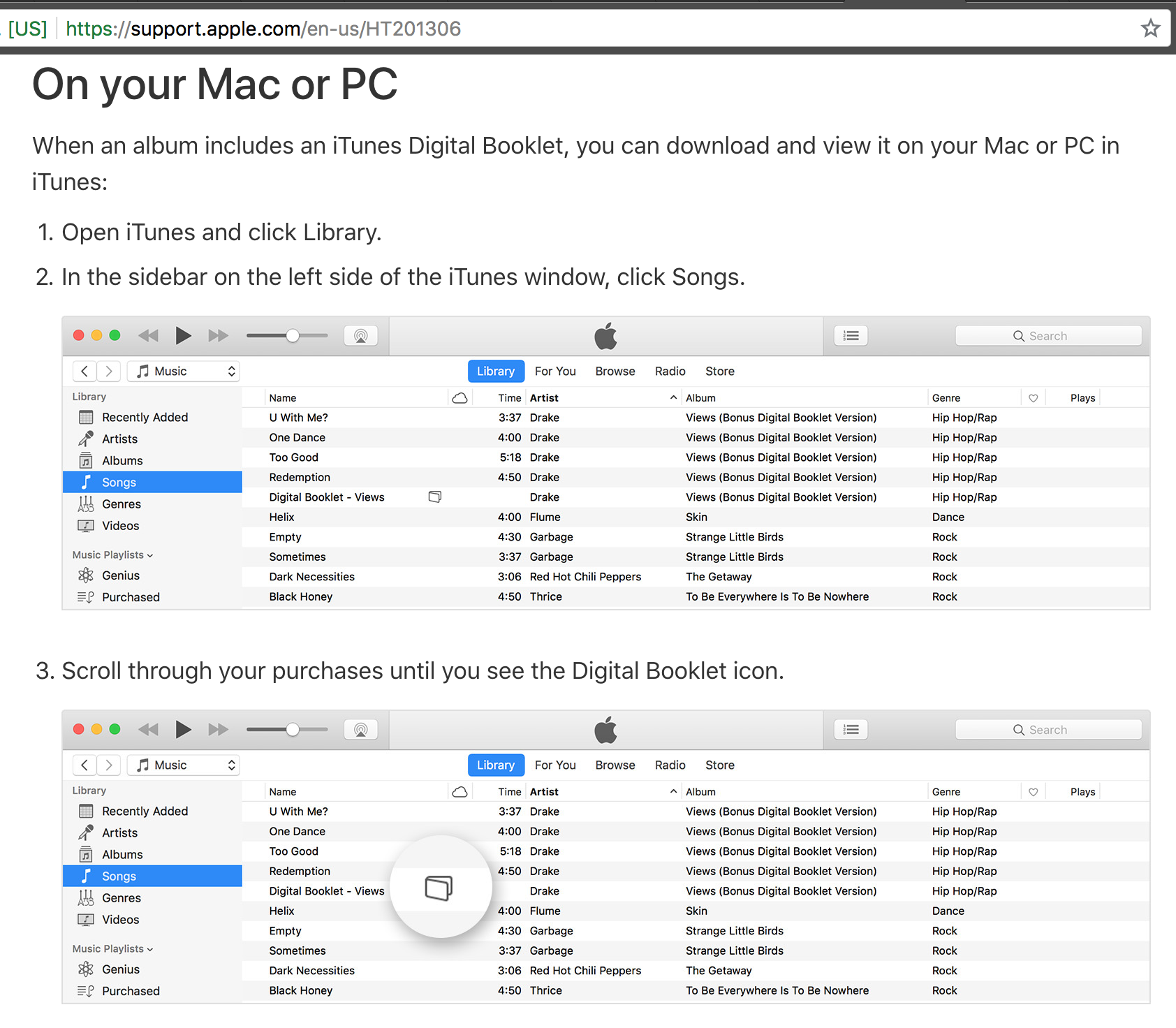Screen dimensions: 1176x1028
Task: Open the Music media dropdown in second iTunes screenshot
Action: point(184,765)
